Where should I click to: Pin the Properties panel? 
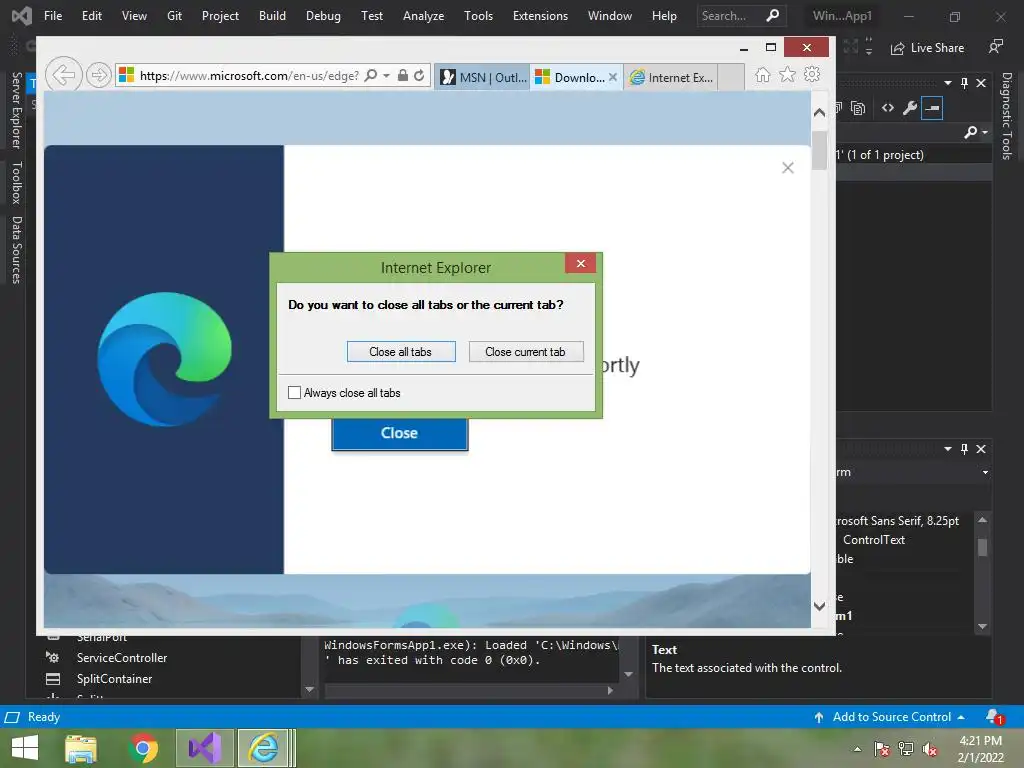[x=965, y=449]
